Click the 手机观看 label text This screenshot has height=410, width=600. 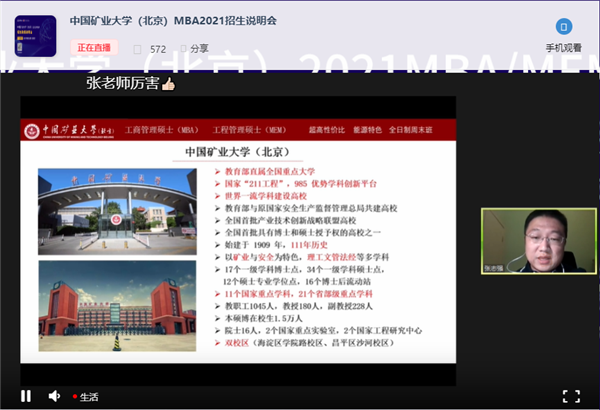click(564, 48)
